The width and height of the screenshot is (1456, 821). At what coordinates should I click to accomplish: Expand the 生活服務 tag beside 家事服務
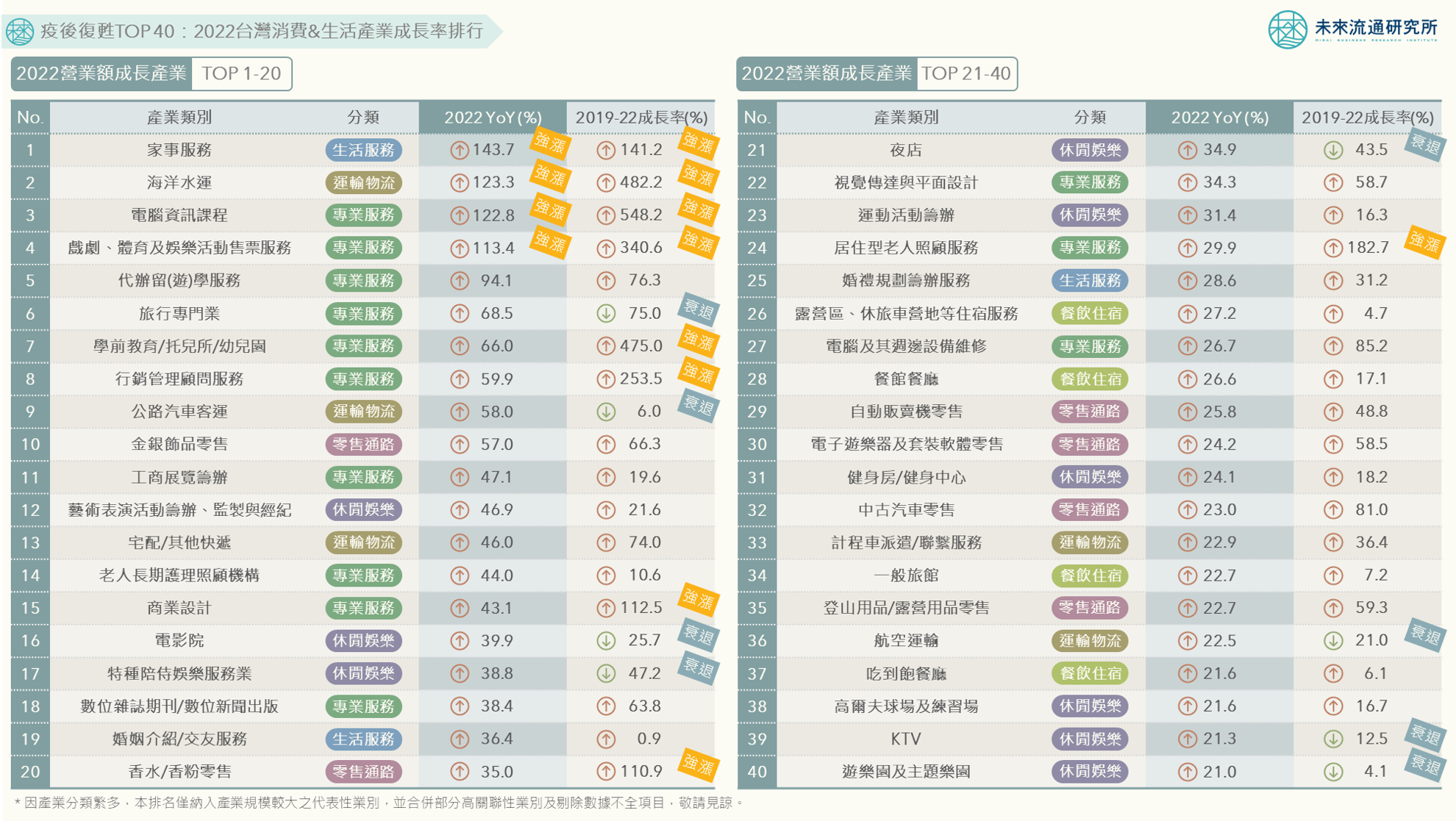[x=365, y=151]
